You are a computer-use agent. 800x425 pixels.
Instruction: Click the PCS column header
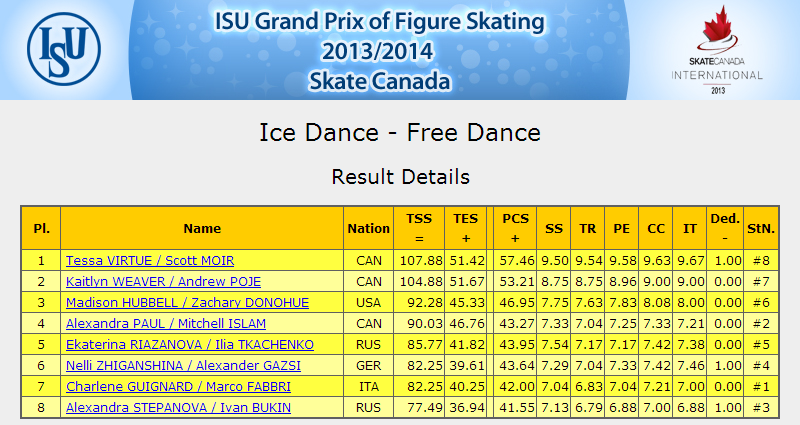[515, 228]
